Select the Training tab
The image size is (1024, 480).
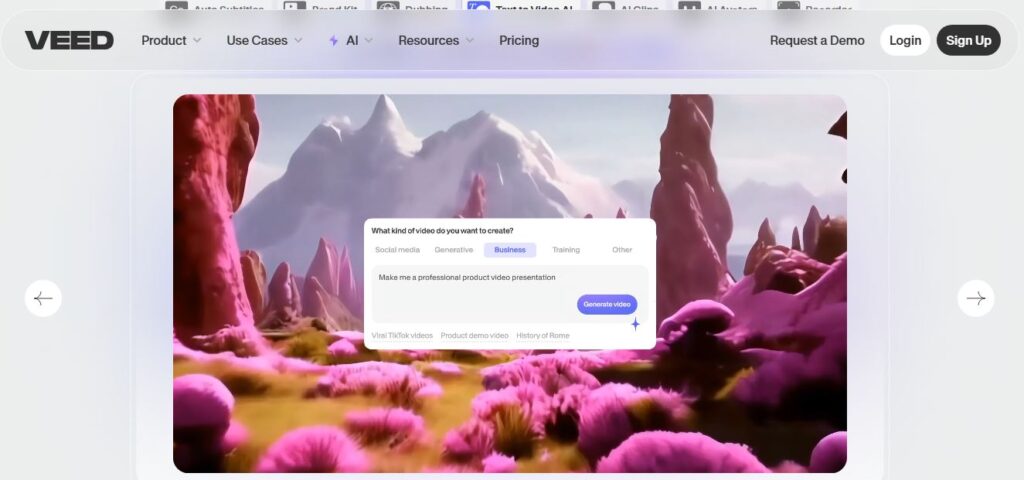pos(566,250)
